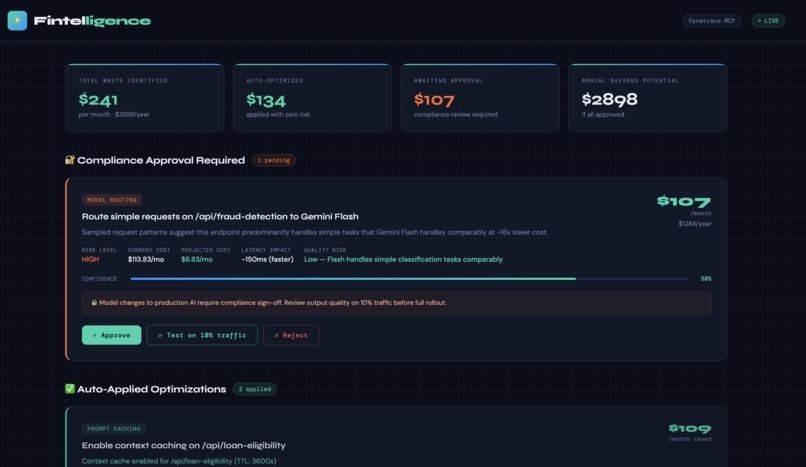806x467 pixels.
Task: Choose Test on 10% traffic
Action: tap(202, 335)
